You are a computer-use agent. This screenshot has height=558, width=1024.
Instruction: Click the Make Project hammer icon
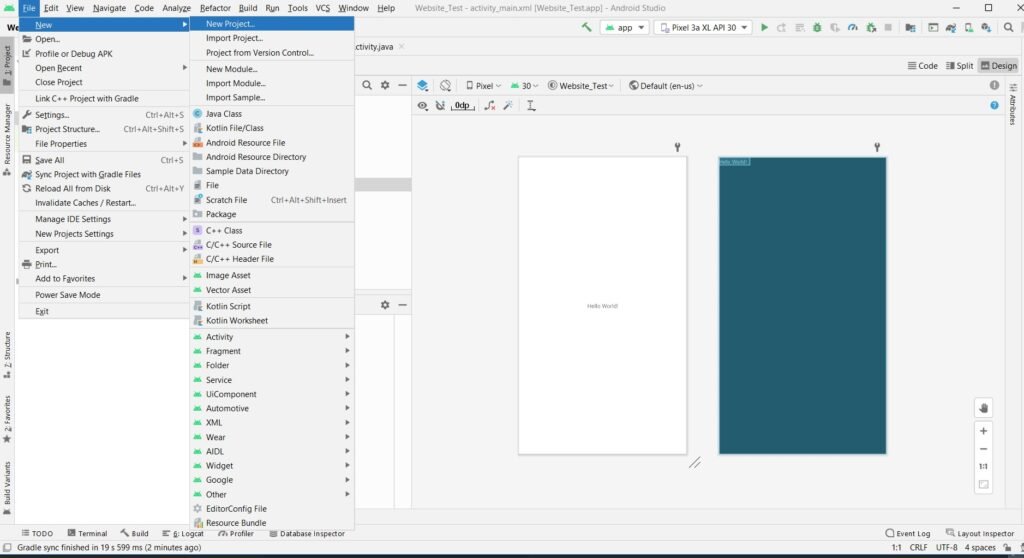point(586,27)
